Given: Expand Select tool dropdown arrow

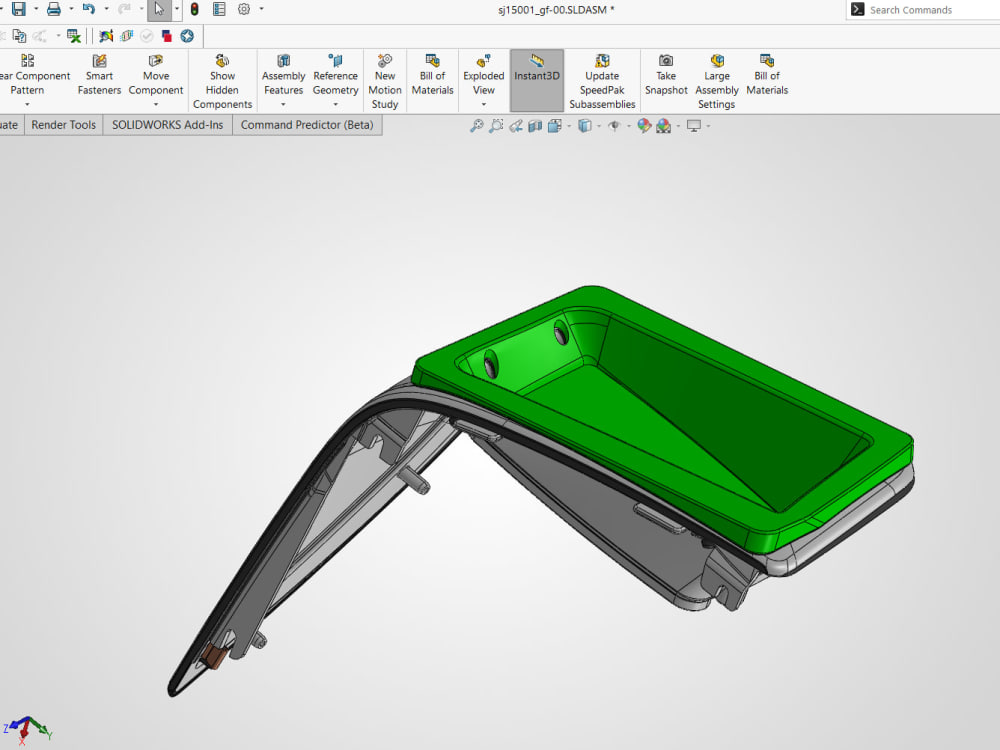Looking at the screenshot, I should 177,9.
